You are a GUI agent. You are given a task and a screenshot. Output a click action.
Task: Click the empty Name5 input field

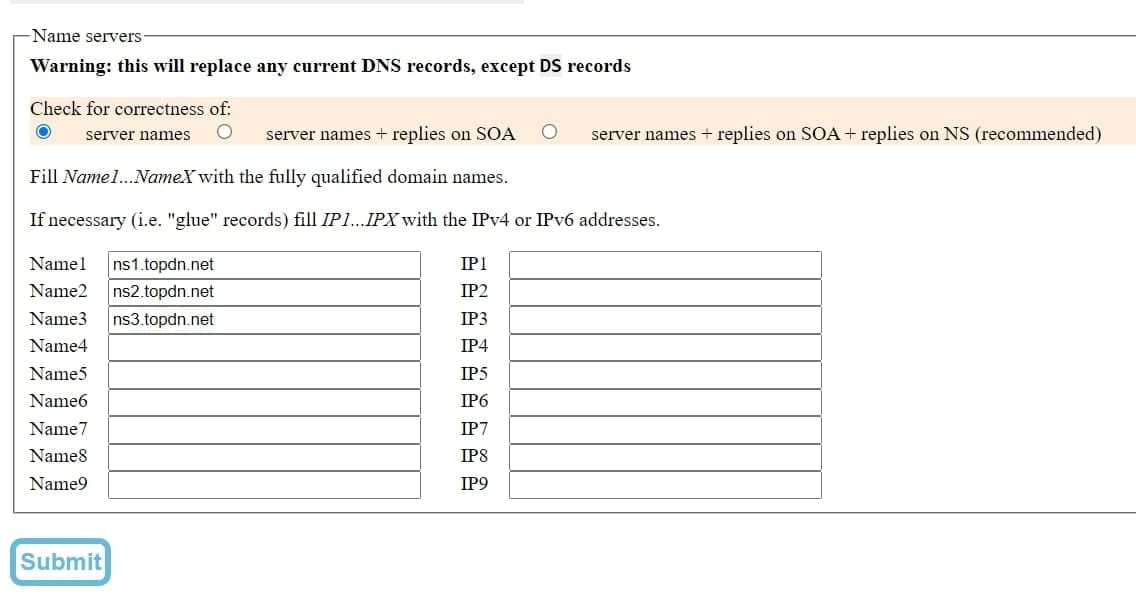(264, 375)
